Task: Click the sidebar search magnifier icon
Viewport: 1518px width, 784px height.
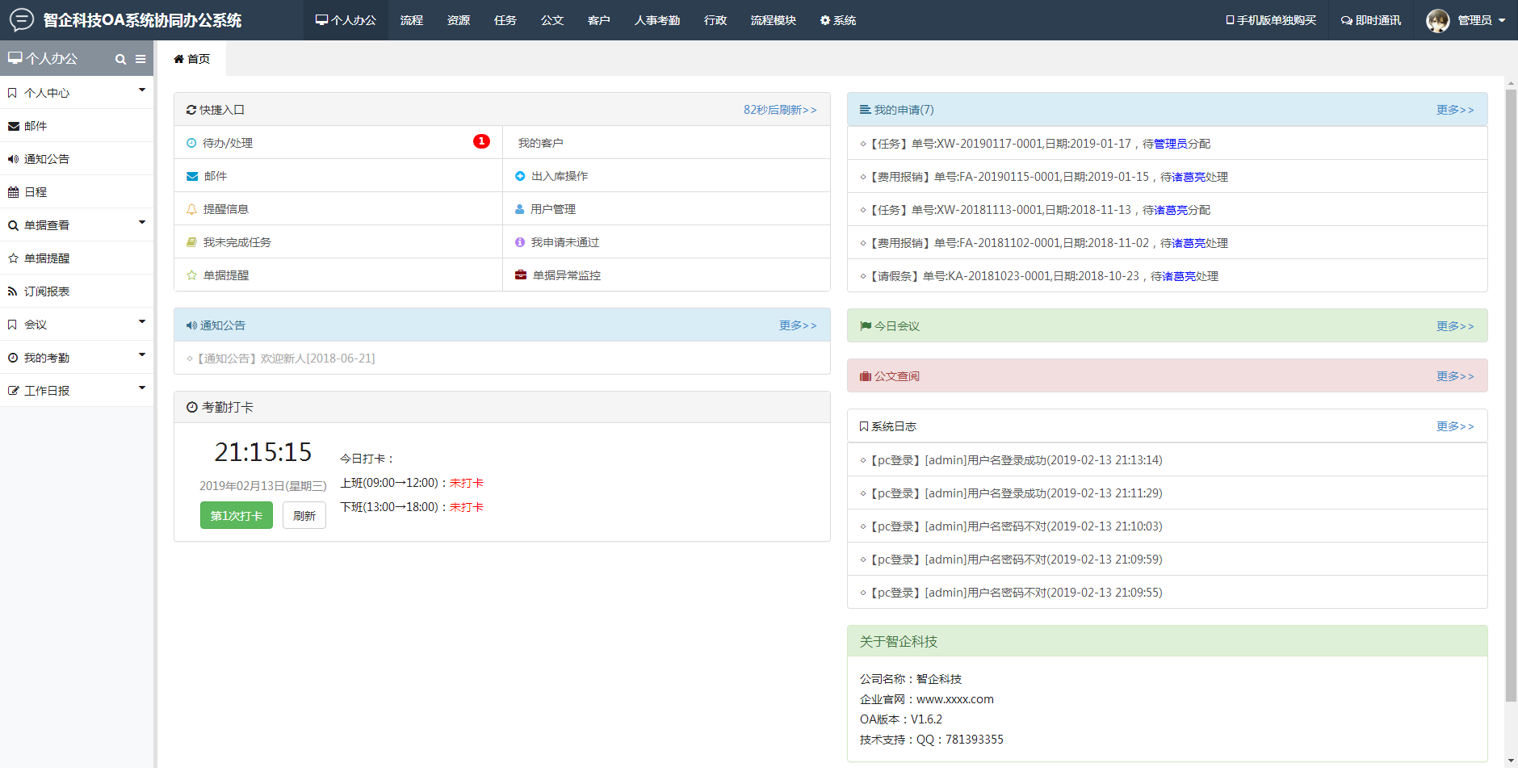Action: point(120,59)
